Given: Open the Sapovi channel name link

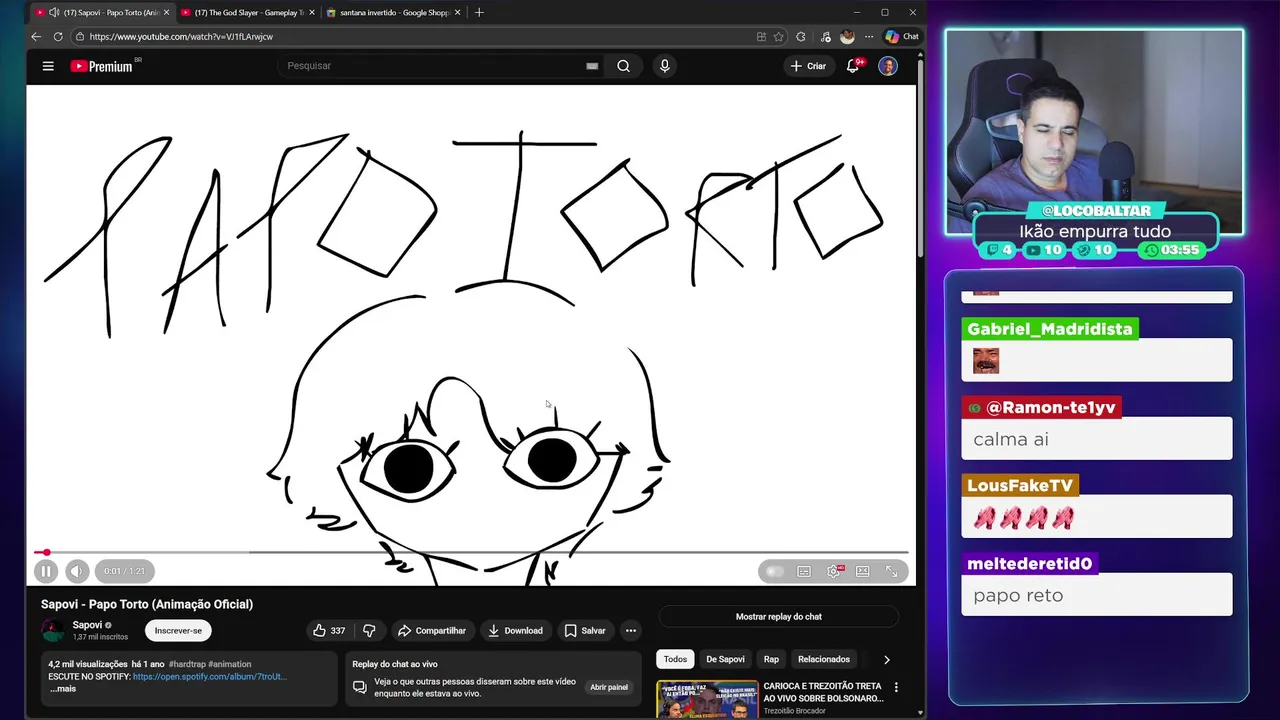Looking at the screenshot, I should tap(87, 625).
